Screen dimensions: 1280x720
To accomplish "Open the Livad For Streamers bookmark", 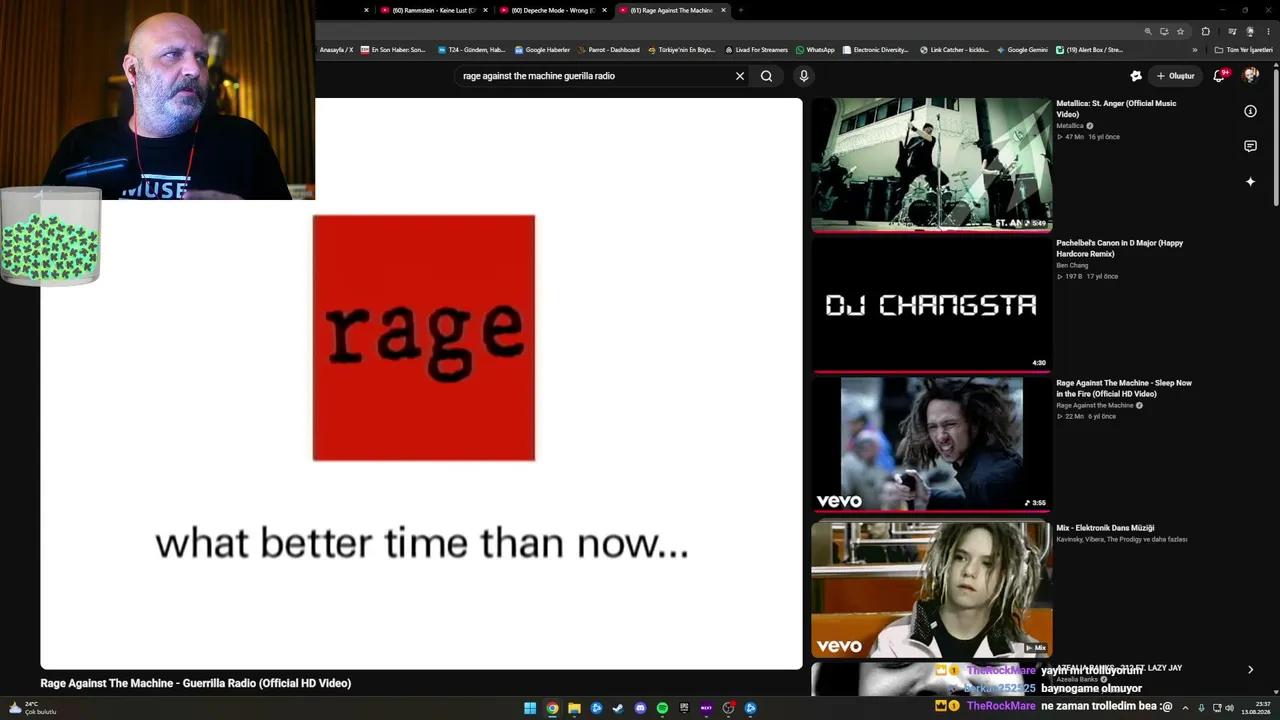I will [x=756, y=50].
